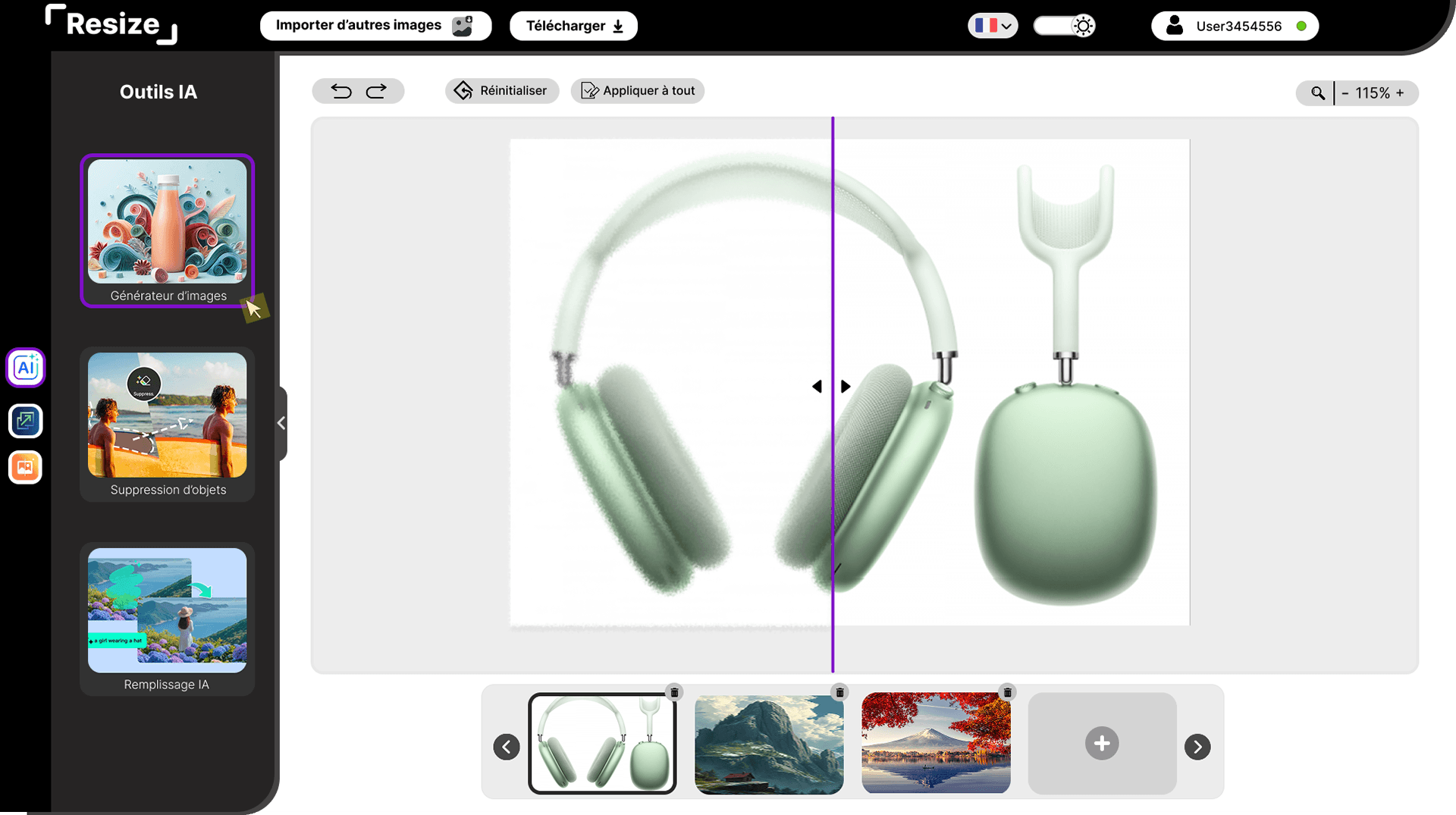Select the Mount Fuji autumn thumbnail
This screenshot has width=1456, height=815.
click(x=936, y=744)
